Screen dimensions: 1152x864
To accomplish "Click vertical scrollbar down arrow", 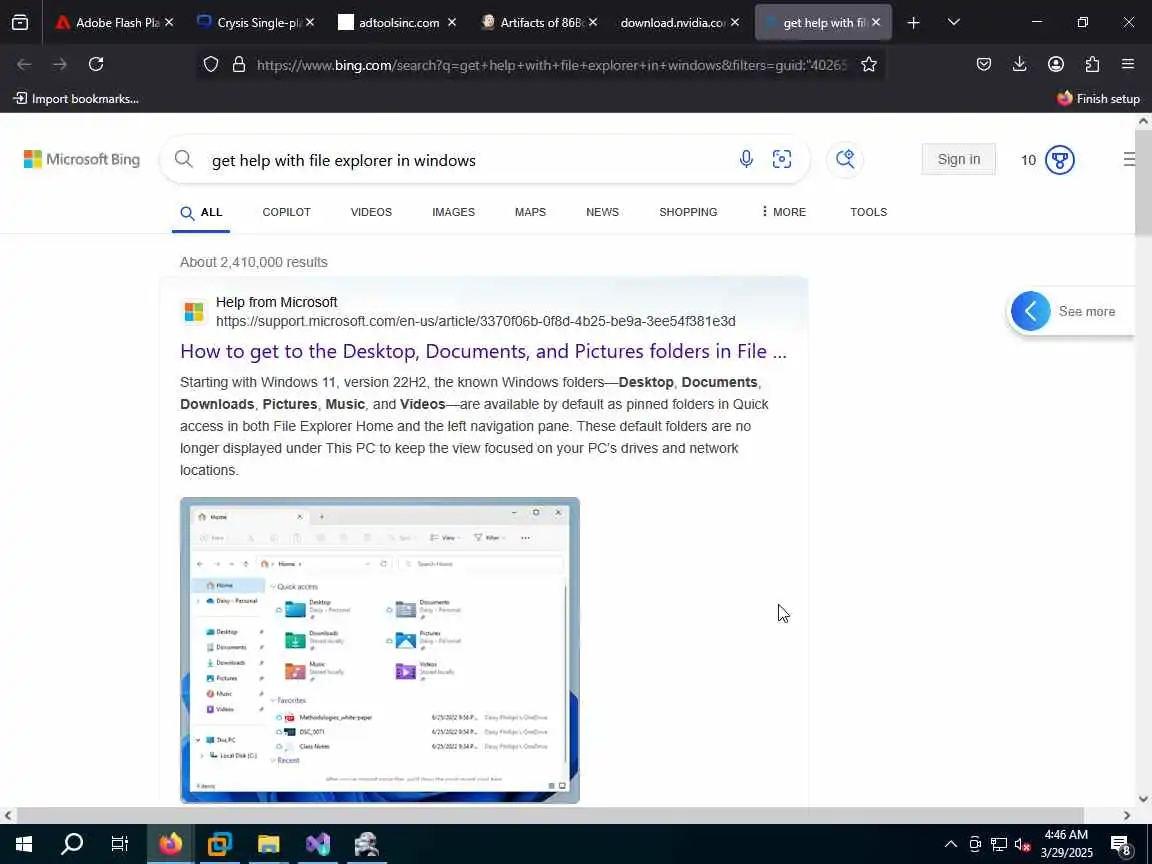I will 1143,799.
